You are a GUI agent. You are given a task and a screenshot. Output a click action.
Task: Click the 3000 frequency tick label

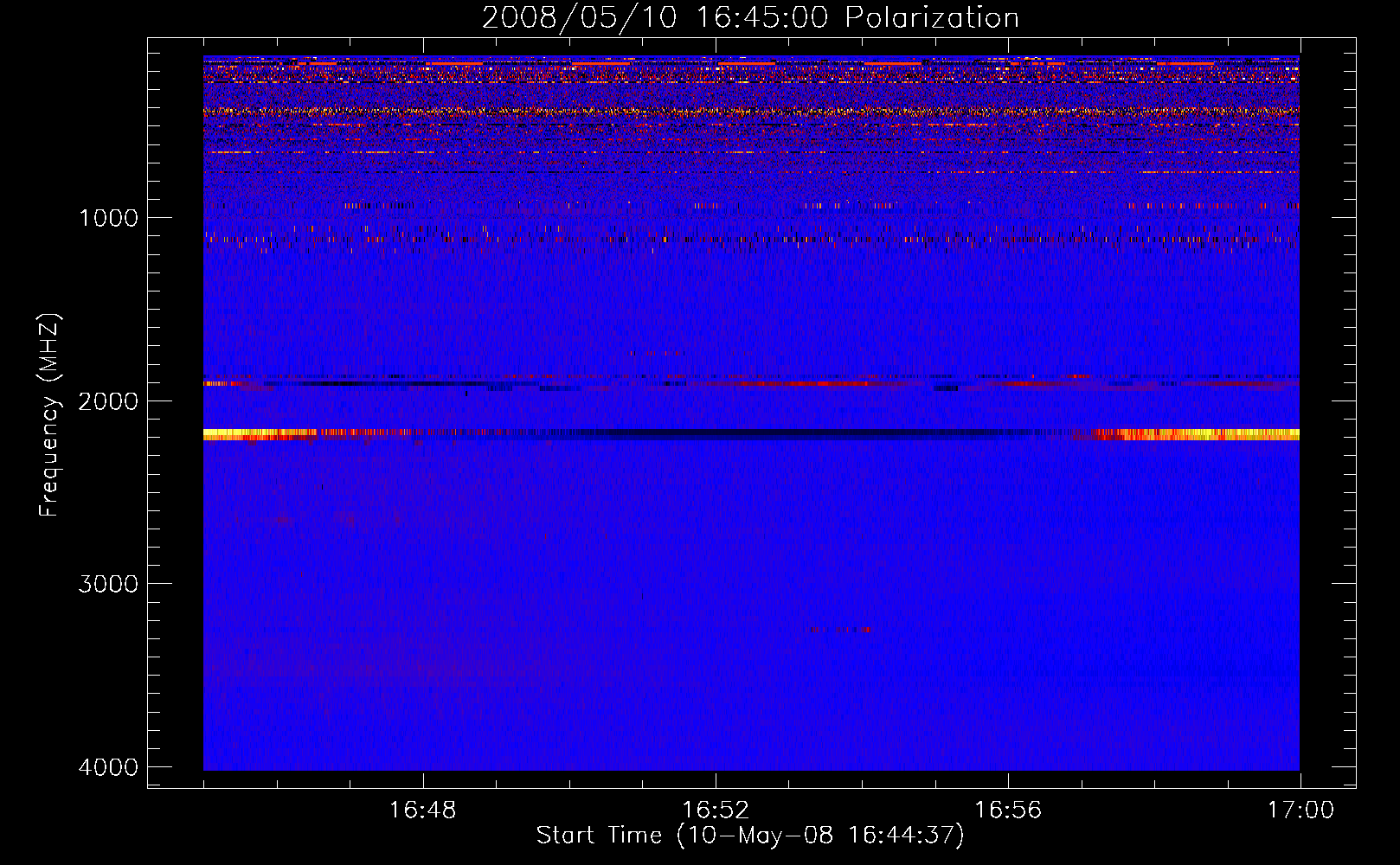(x=108, y=584)
